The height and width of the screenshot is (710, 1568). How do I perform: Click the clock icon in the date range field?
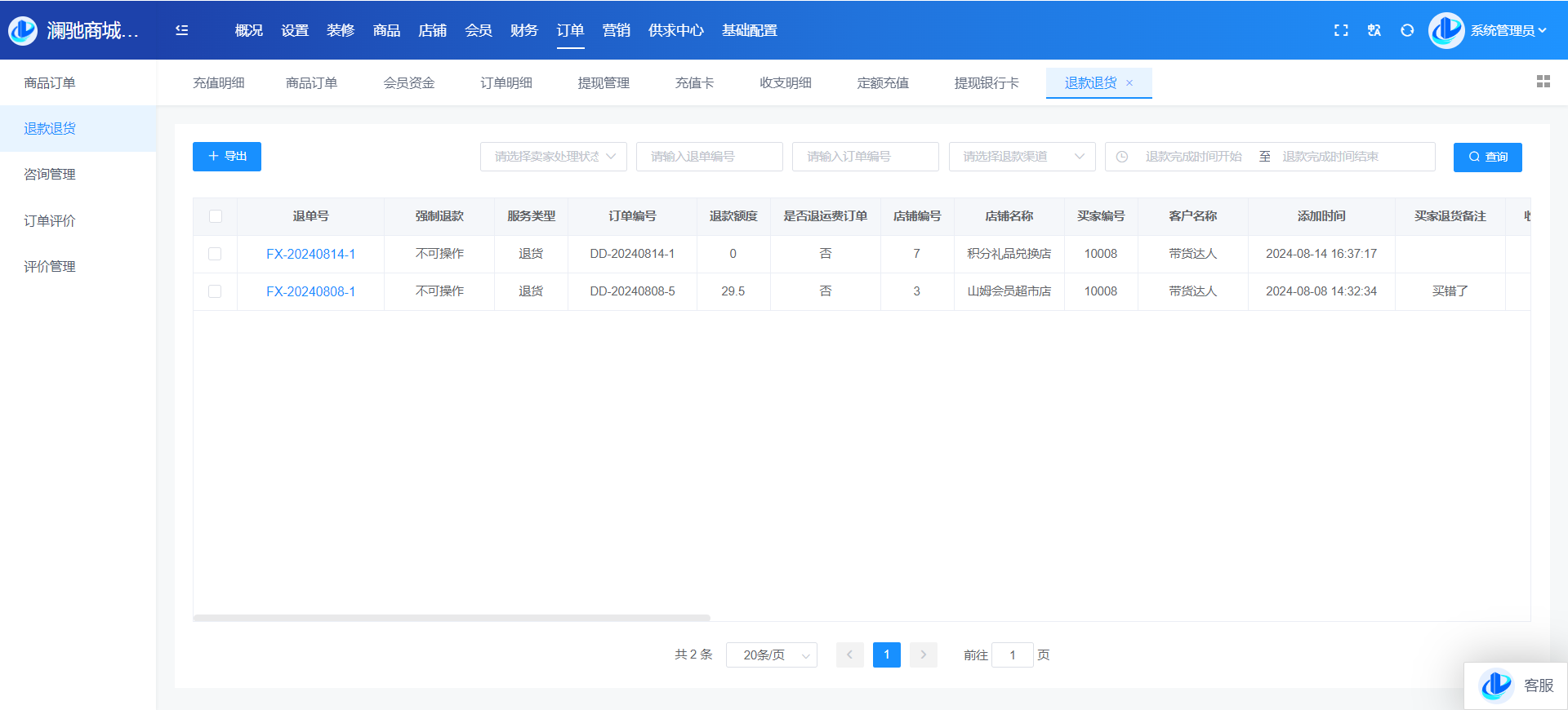[1122, 157]
